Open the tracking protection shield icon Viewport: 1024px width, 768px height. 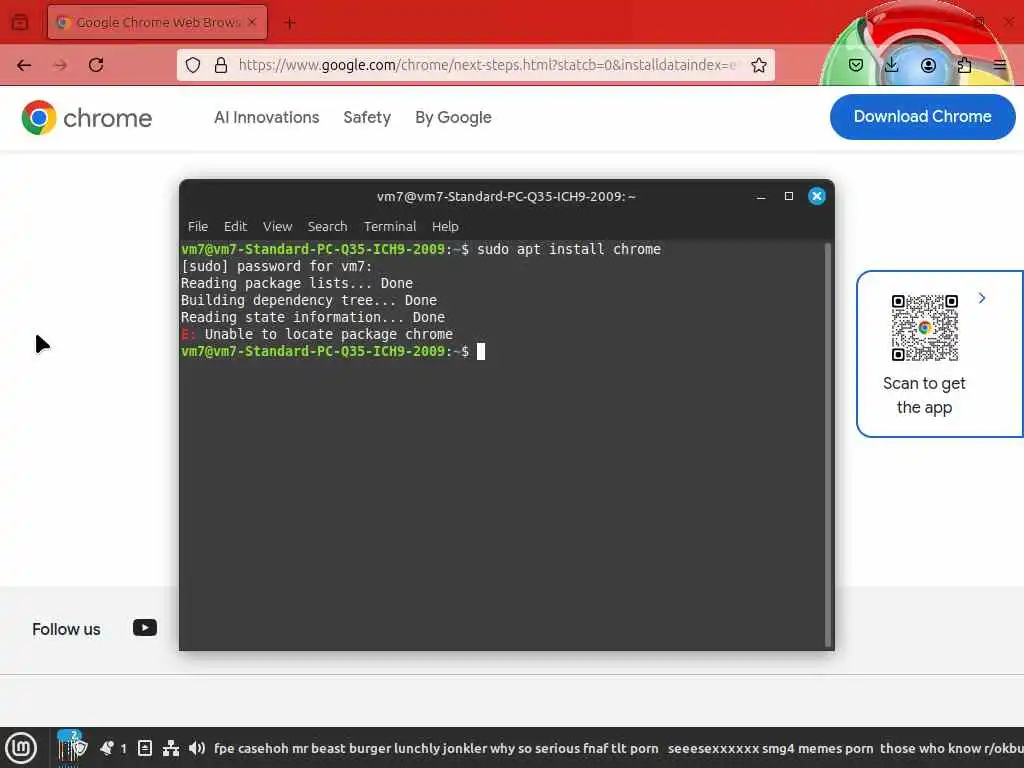tap(193, 65)
